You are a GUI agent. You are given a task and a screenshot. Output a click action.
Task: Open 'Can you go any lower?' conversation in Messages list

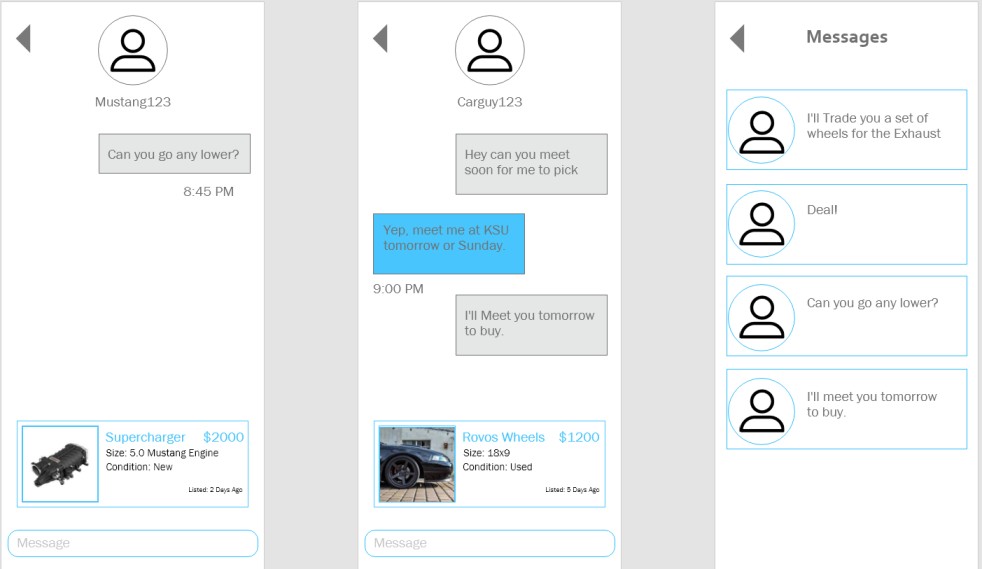[847, 316]
